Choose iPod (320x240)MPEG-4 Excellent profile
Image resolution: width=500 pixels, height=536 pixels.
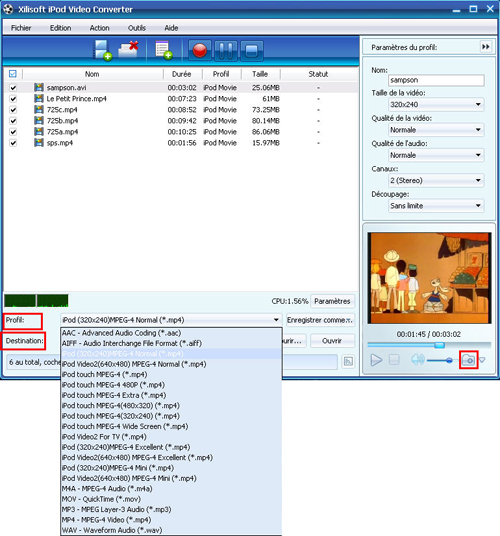[171, 447]
